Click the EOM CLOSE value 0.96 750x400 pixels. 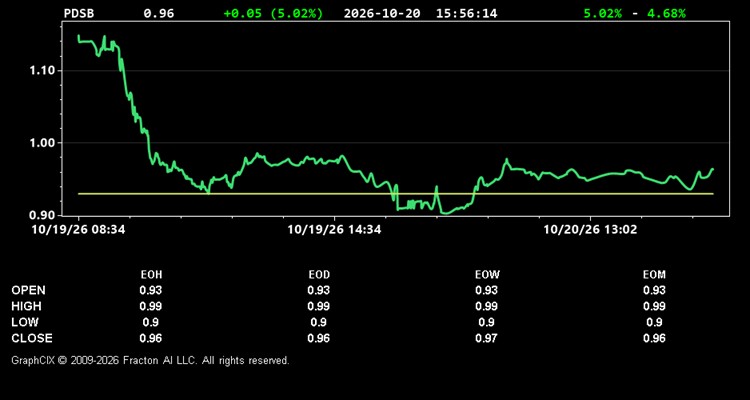(654, 338)
